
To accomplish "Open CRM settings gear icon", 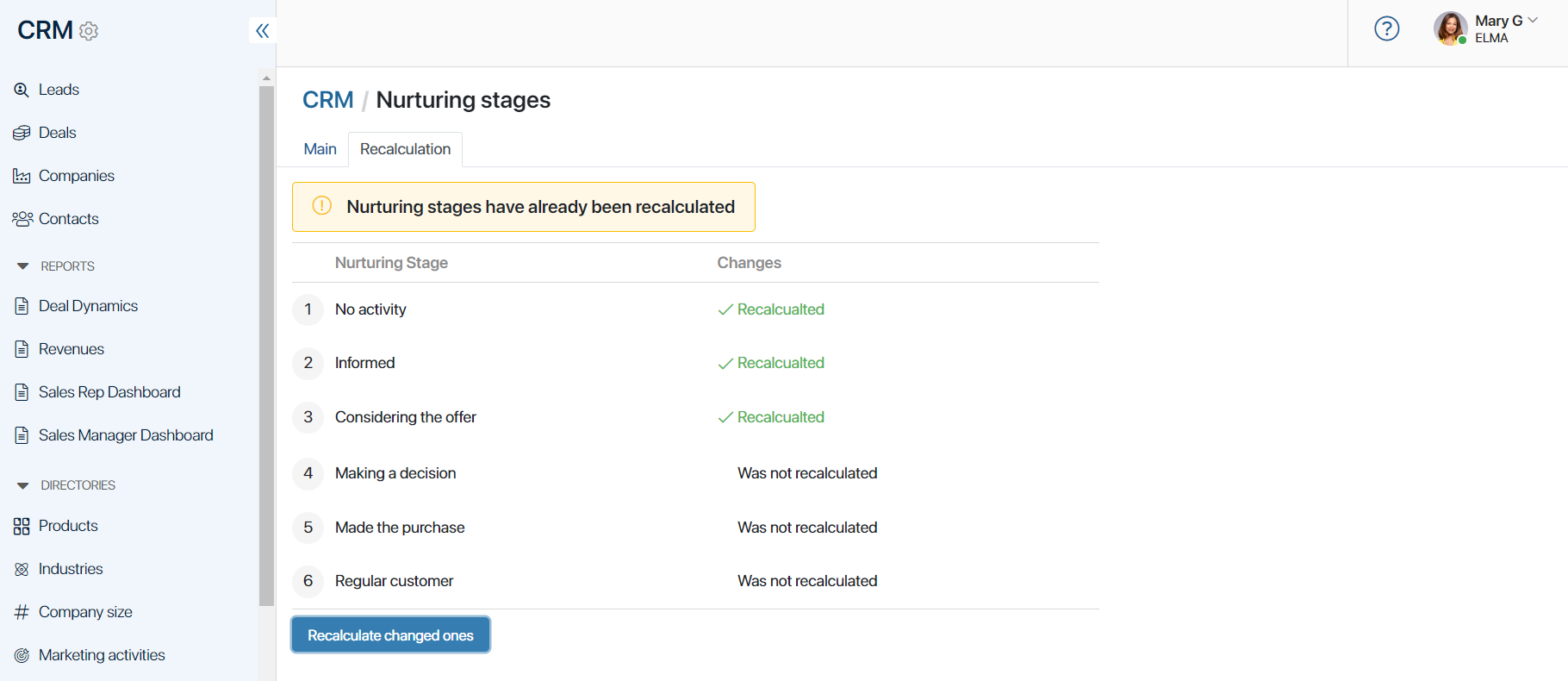I will point(89,31).
